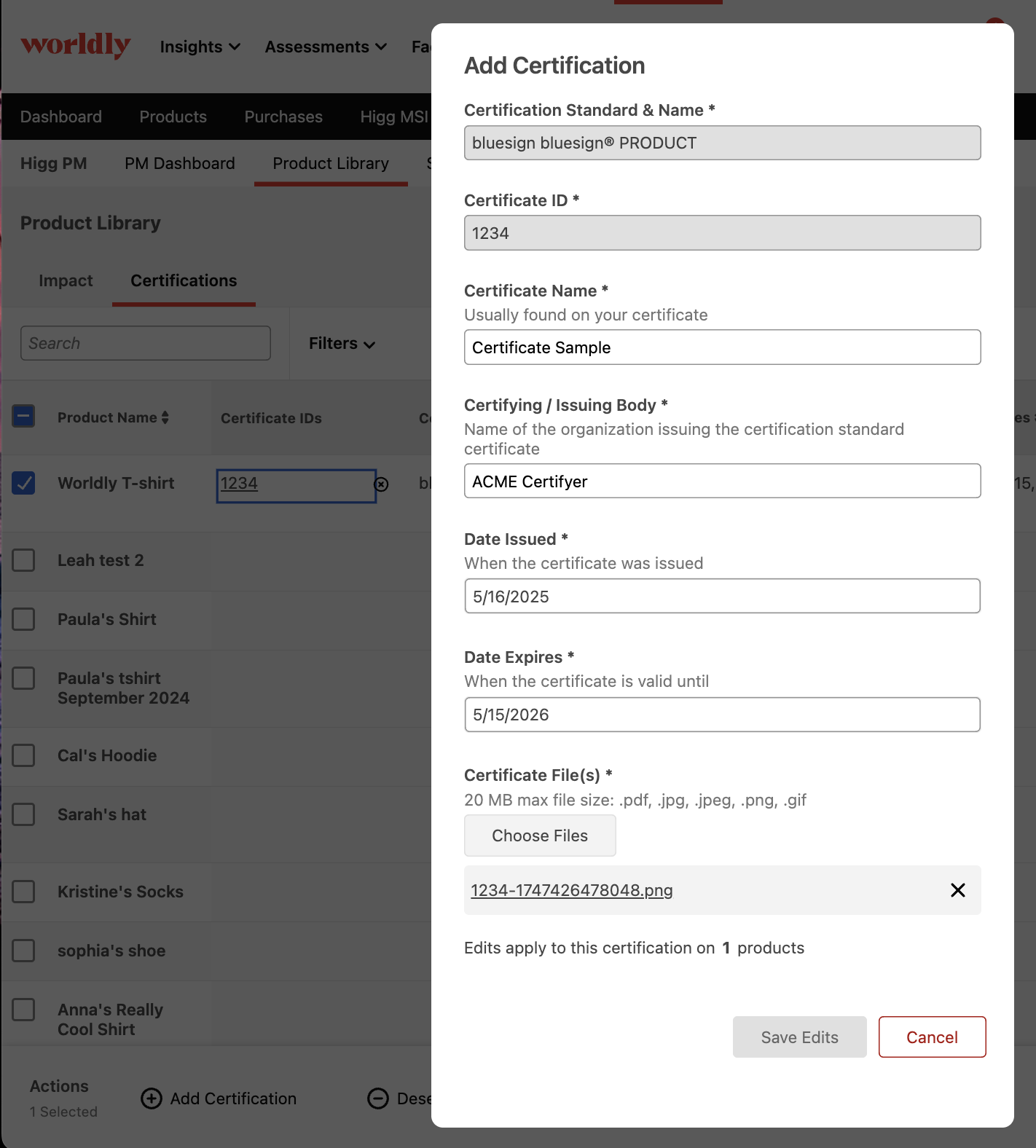
Task: Click the Certification Standard & Name field
Action: click(723, 143)
